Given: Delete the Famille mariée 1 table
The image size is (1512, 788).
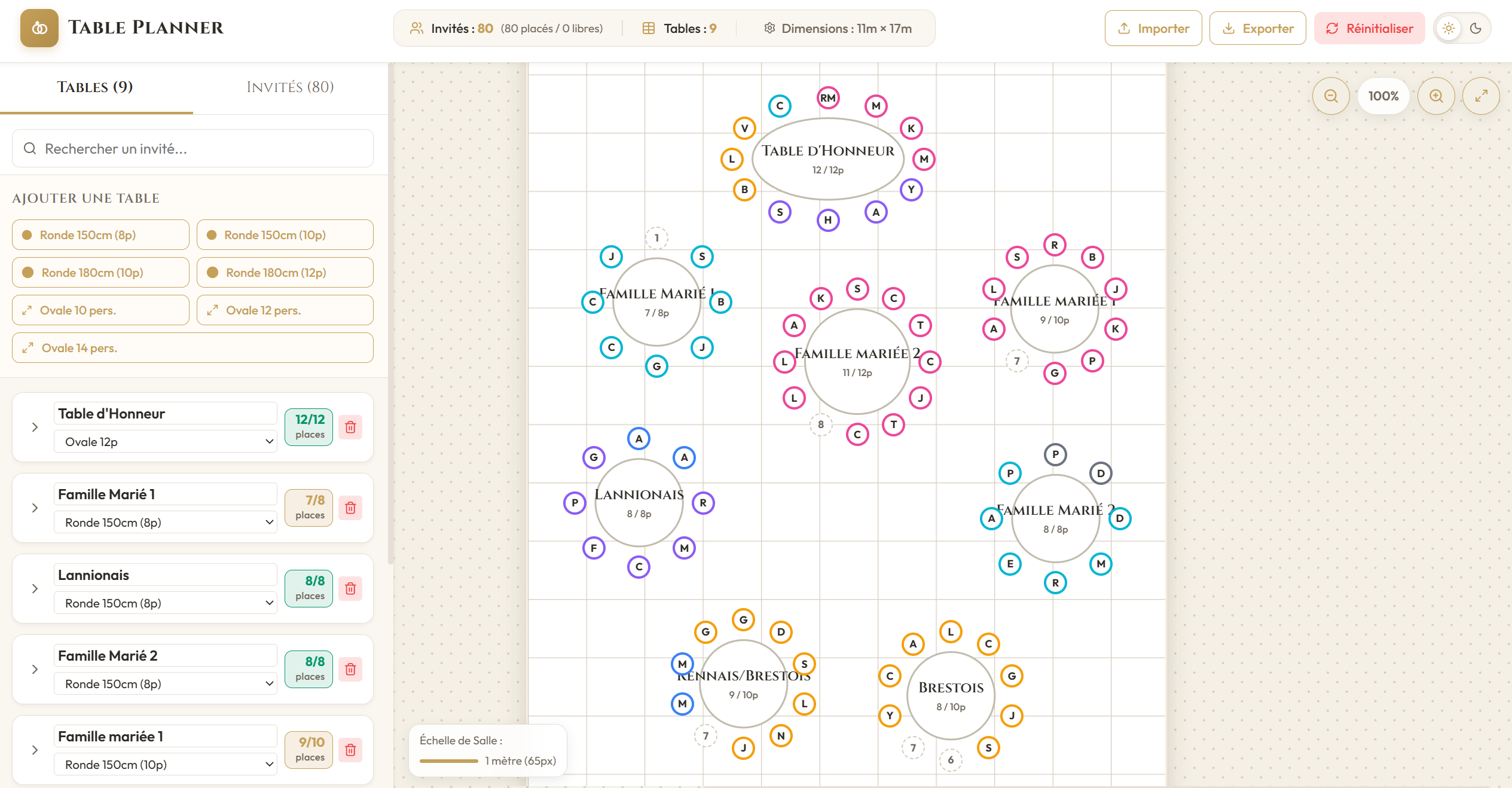Looking at the screenshot, I should (350, 750).
